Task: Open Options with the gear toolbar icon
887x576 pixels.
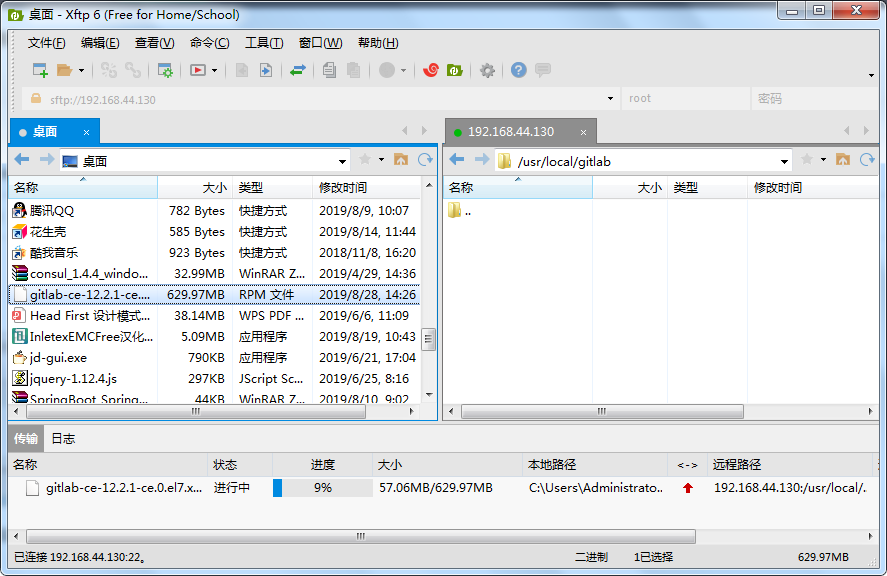Action: pyautogui.click(x=487, y=70)
